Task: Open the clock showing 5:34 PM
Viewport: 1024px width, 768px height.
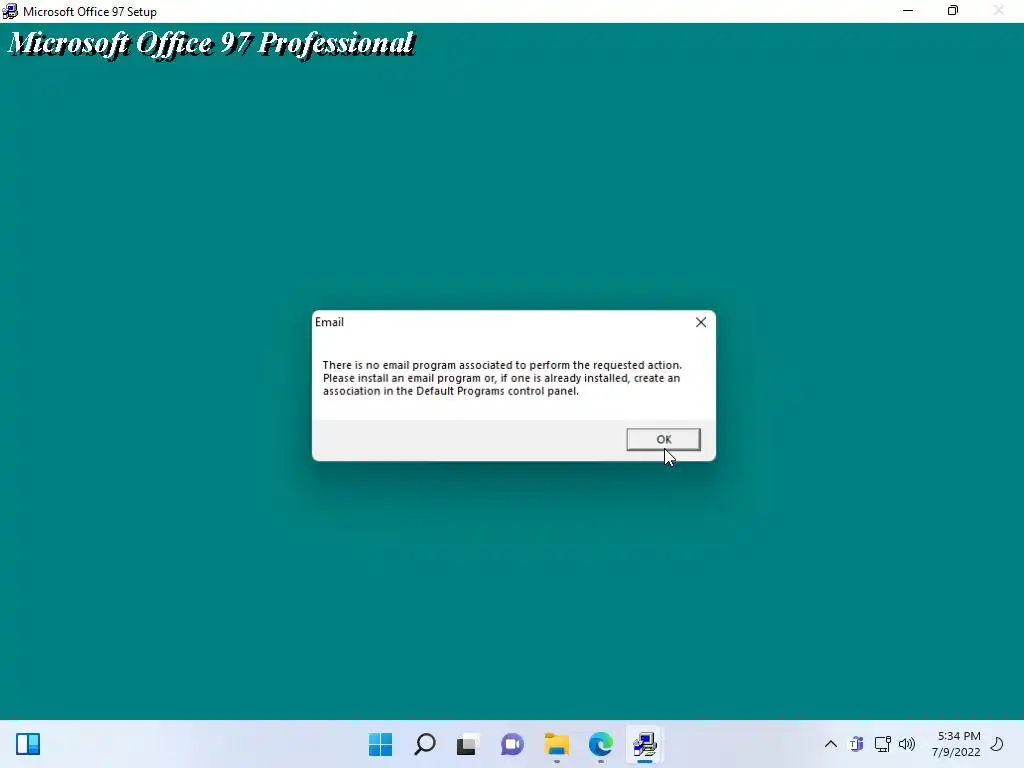Action: click(x=956, y=744)
